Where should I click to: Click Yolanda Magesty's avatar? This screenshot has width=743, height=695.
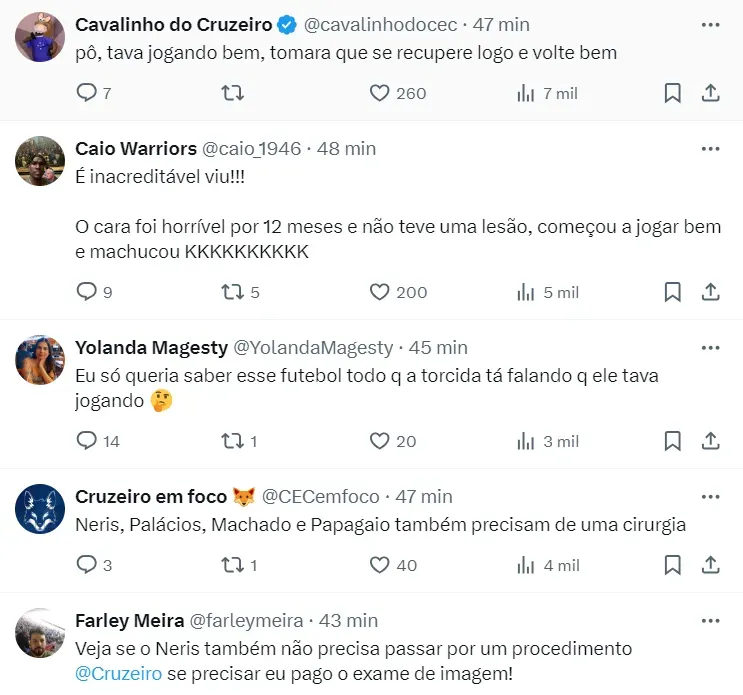pos(41,360)
